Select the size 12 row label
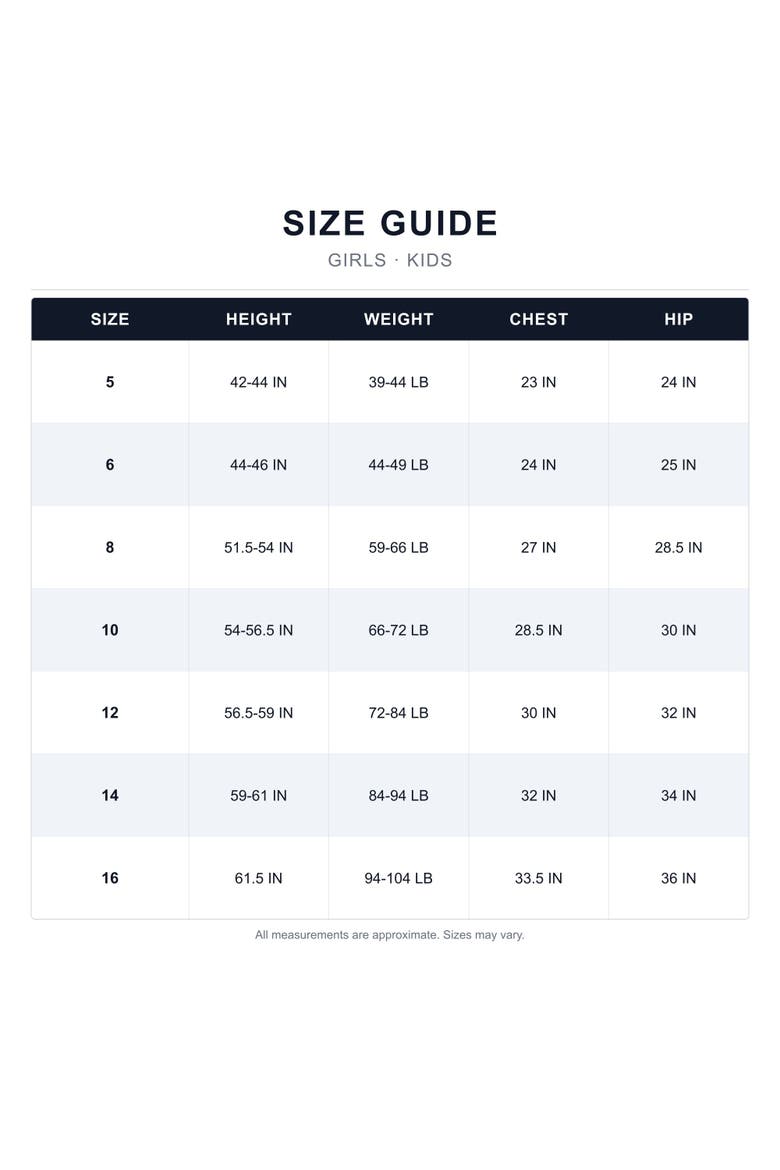Image resolution: width=780 pixels, height=1170 pixels. point(110,713)
